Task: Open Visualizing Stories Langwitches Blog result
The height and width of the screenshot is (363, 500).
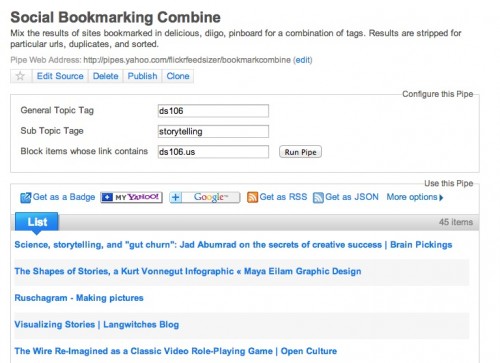Action: 97,324
